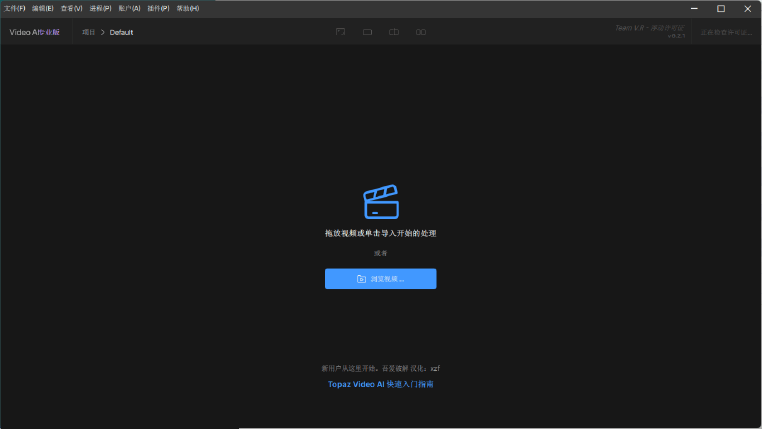Click the 浏览视频 browse button
Screen dimensions: 762x429
tap(381, 279)
